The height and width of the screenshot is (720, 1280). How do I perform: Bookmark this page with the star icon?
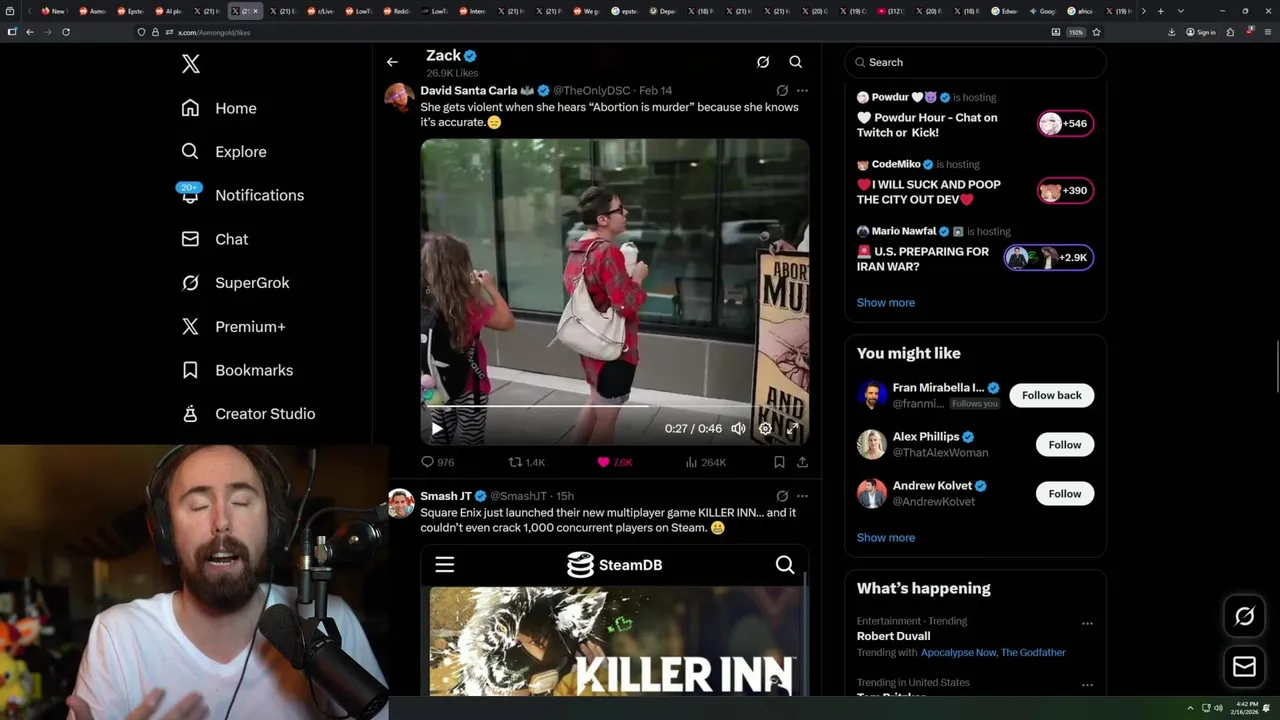1096,32
